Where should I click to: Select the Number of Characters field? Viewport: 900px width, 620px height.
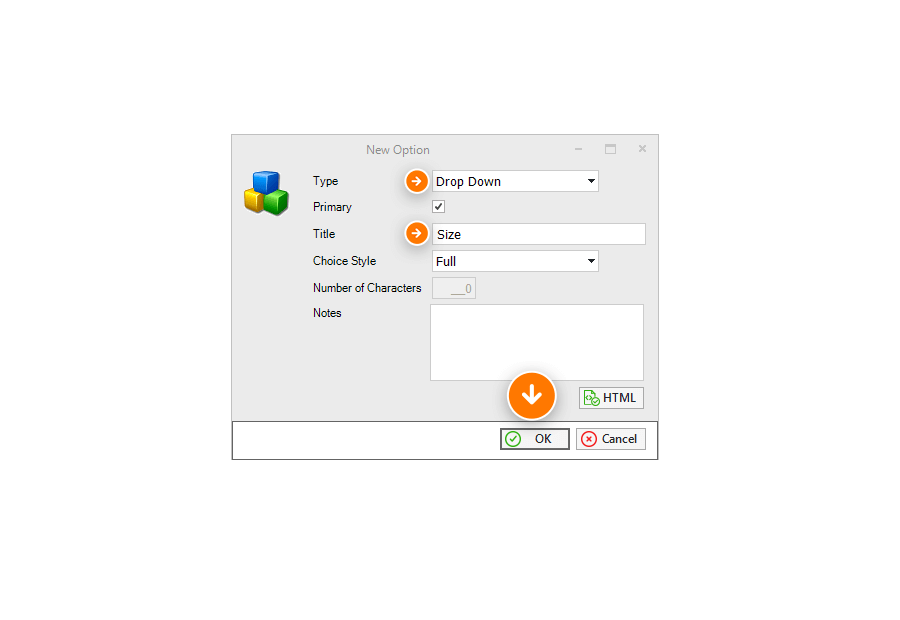(x=453, y=288)
